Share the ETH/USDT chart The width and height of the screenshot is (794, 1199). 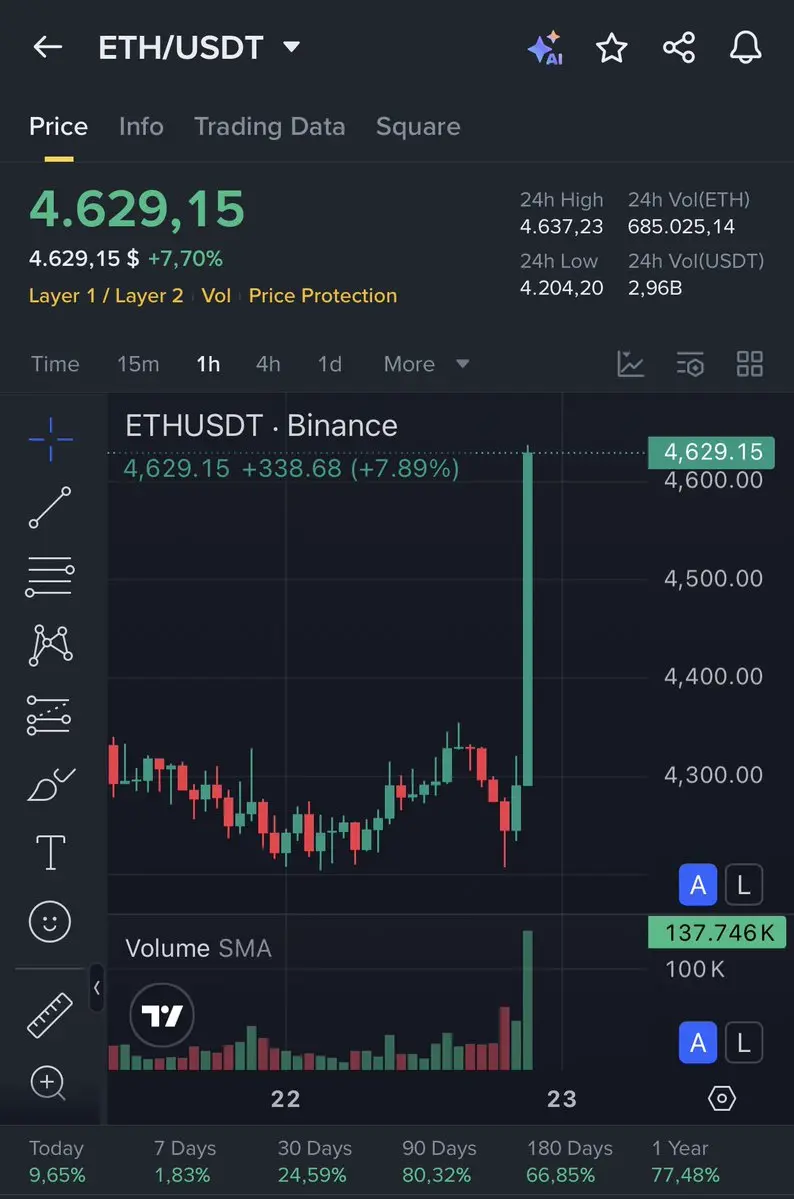(679, 47)
